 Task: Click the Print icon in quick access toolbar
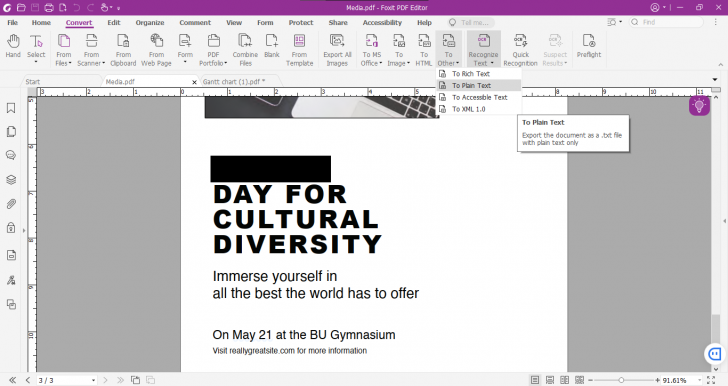pyautogui.click(x=49, y=7)
